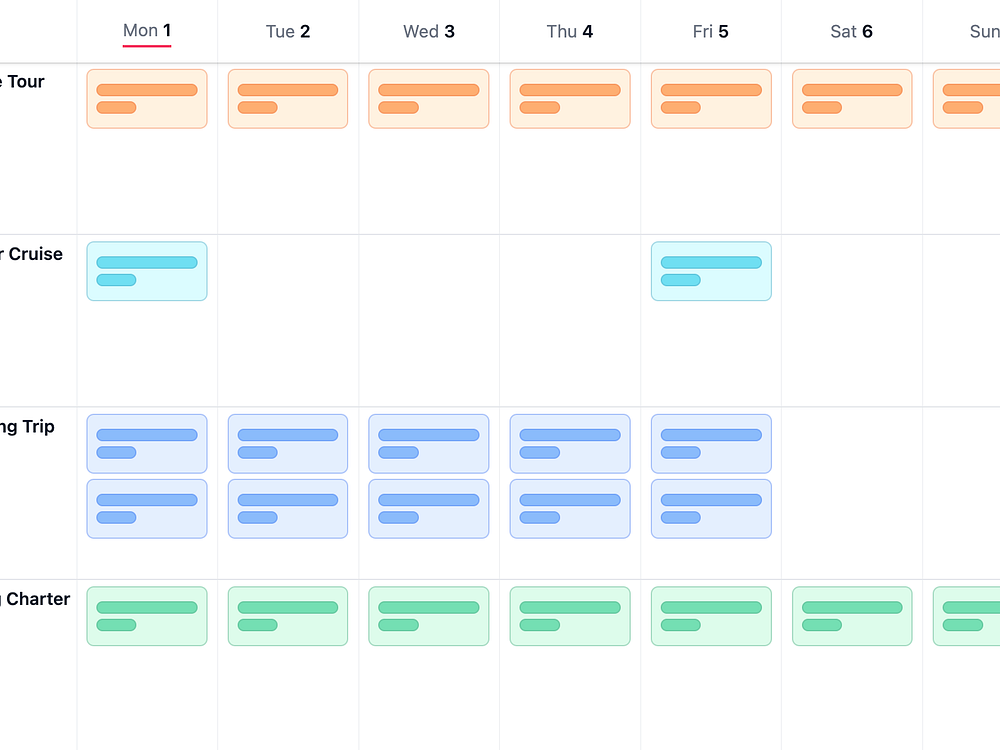Open the cyan Cruise event on Friday
1000x750 pixels.
pyautogui.click(x=711, y=271)
